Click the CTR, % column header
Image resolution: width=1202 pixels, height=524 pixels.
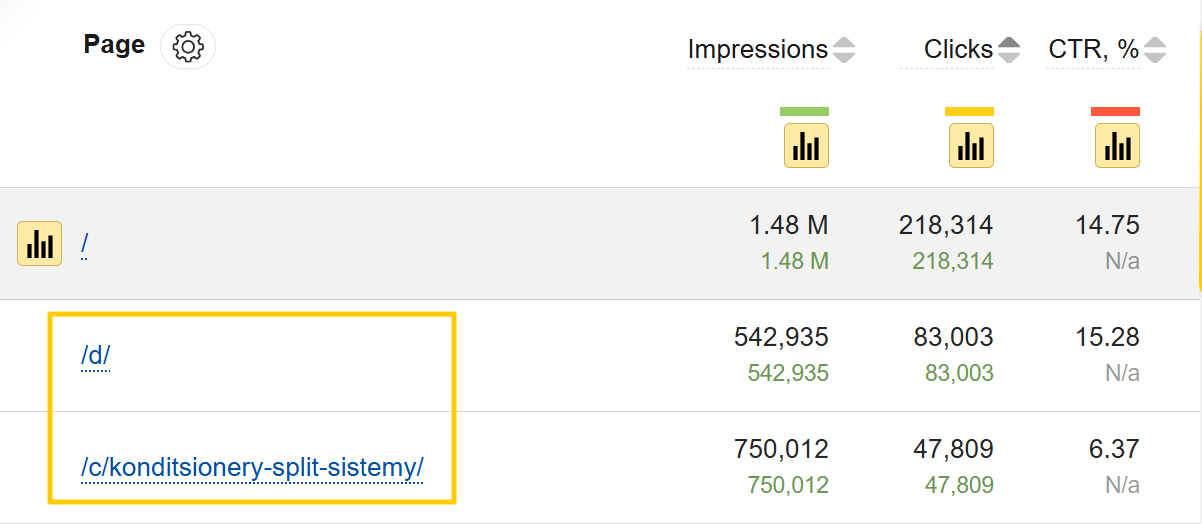(x=1093, y=49)
